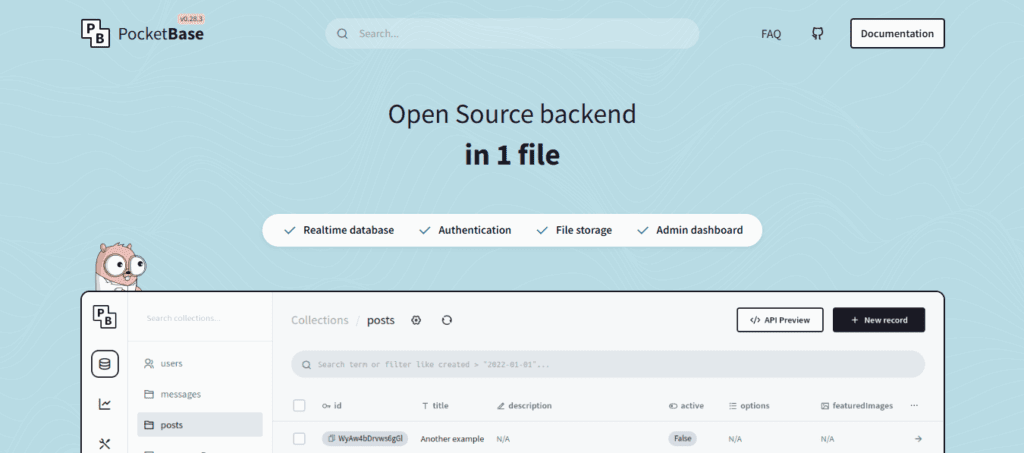Click the Go gopher mascot image

coord(120,266)
